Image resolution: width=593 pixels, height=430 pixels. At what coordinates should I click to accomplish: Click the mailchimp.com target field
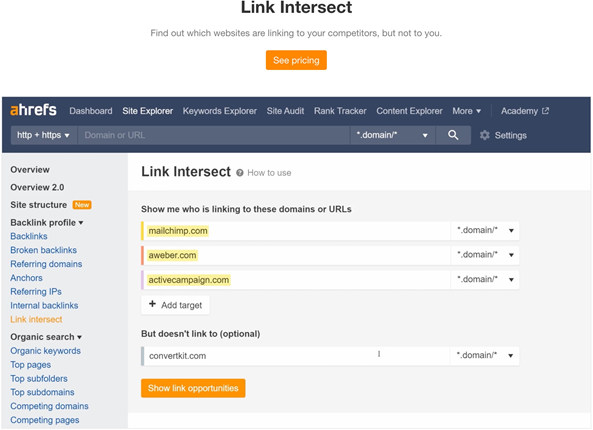[296, 231]
